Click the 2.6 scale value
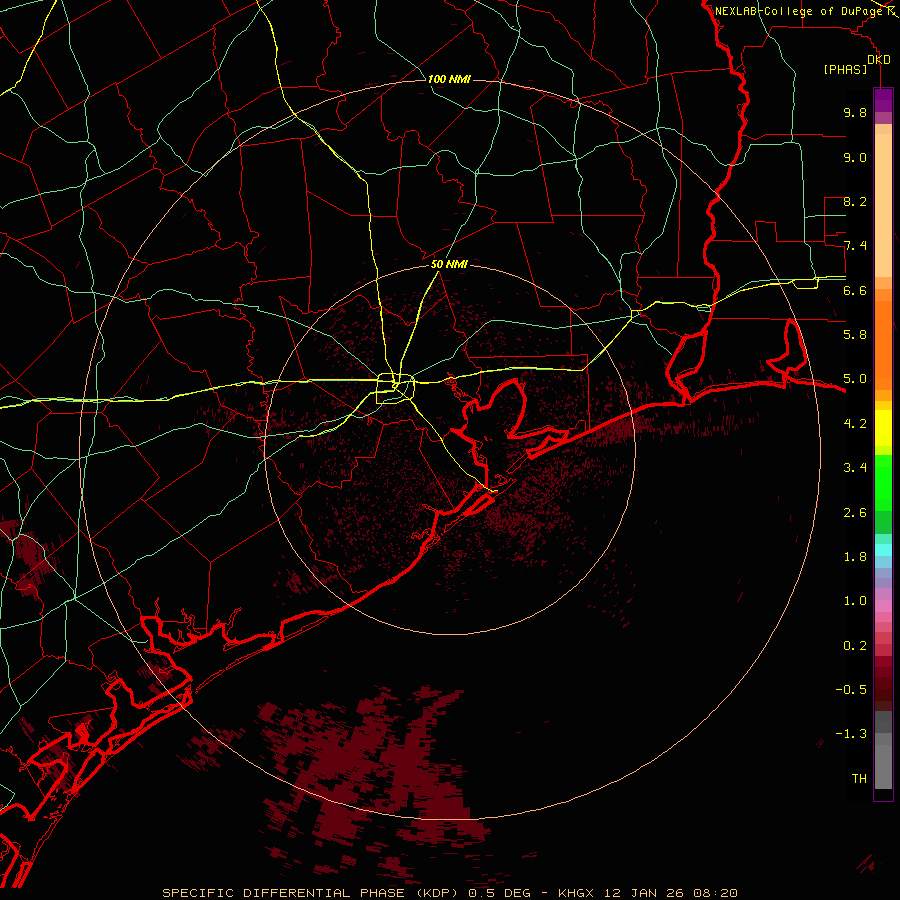Screen dimensions: 900x900 (855, 512)
